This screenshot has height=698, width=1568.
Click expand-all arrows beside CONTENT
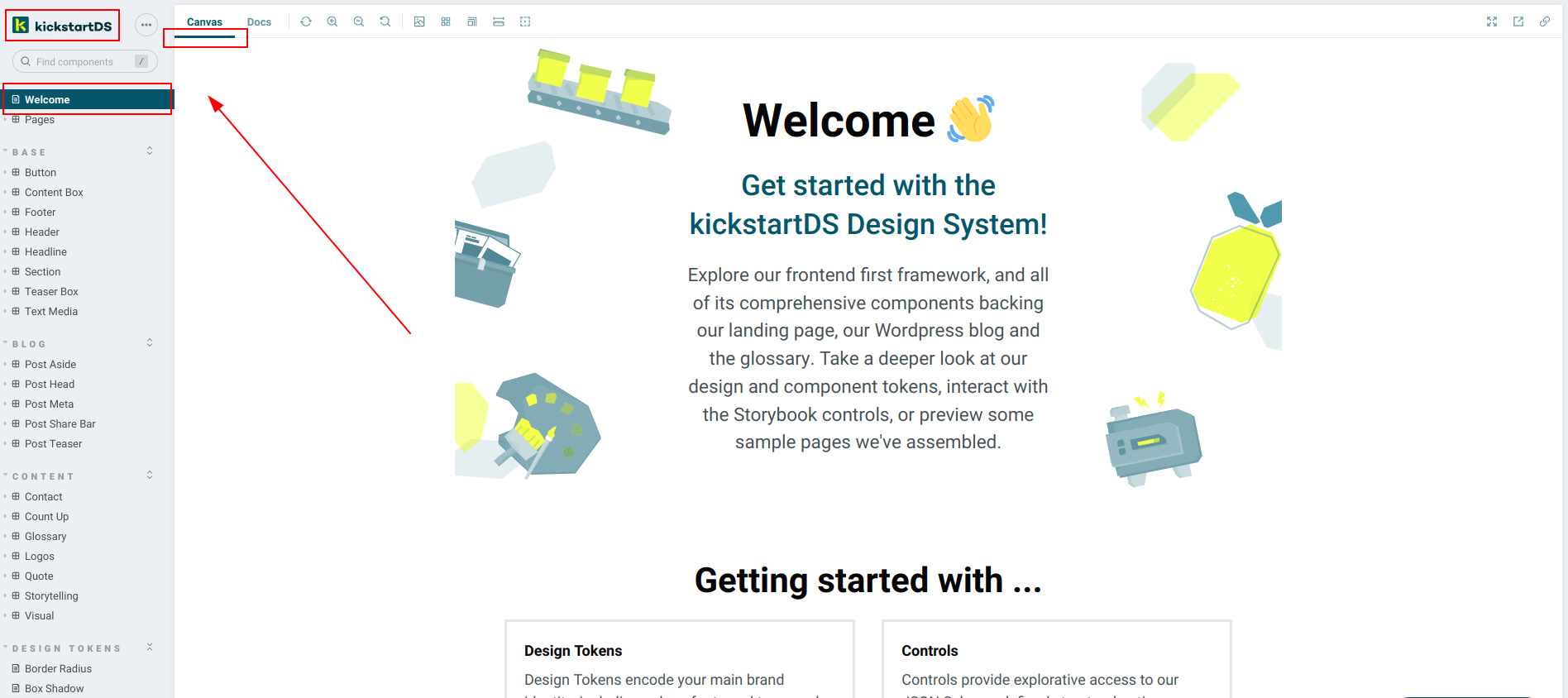(150, 475)
